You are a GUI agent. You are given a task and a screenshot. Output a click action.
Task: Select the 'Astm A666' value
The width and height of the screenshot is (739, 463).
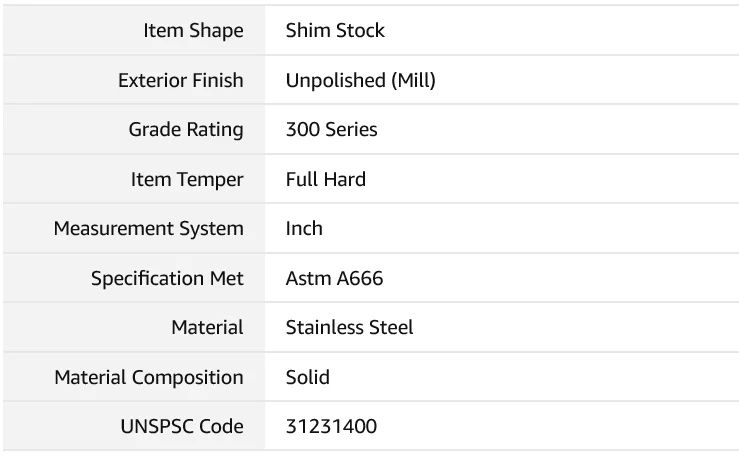coord(334,279)
